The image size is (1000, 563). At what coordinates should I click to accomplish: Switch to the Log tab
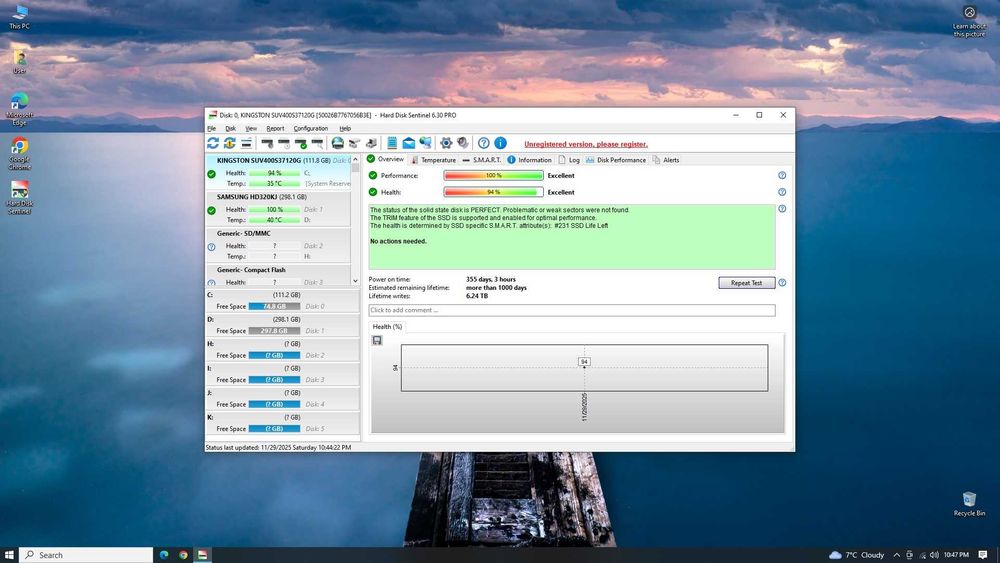point(569,160)
